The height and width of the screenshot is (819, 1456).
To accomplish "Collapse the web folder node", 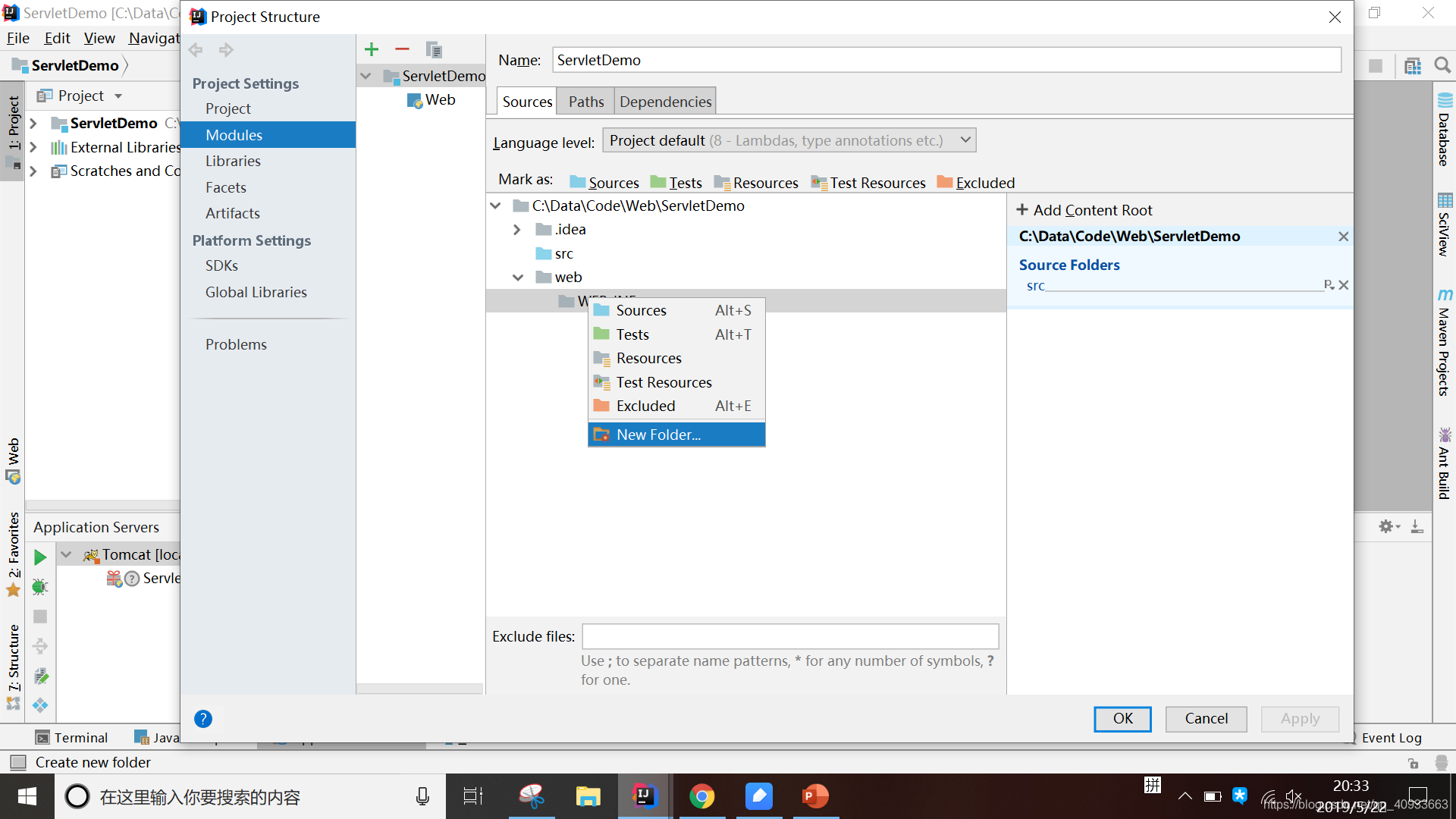I will [x=518, y=278].
